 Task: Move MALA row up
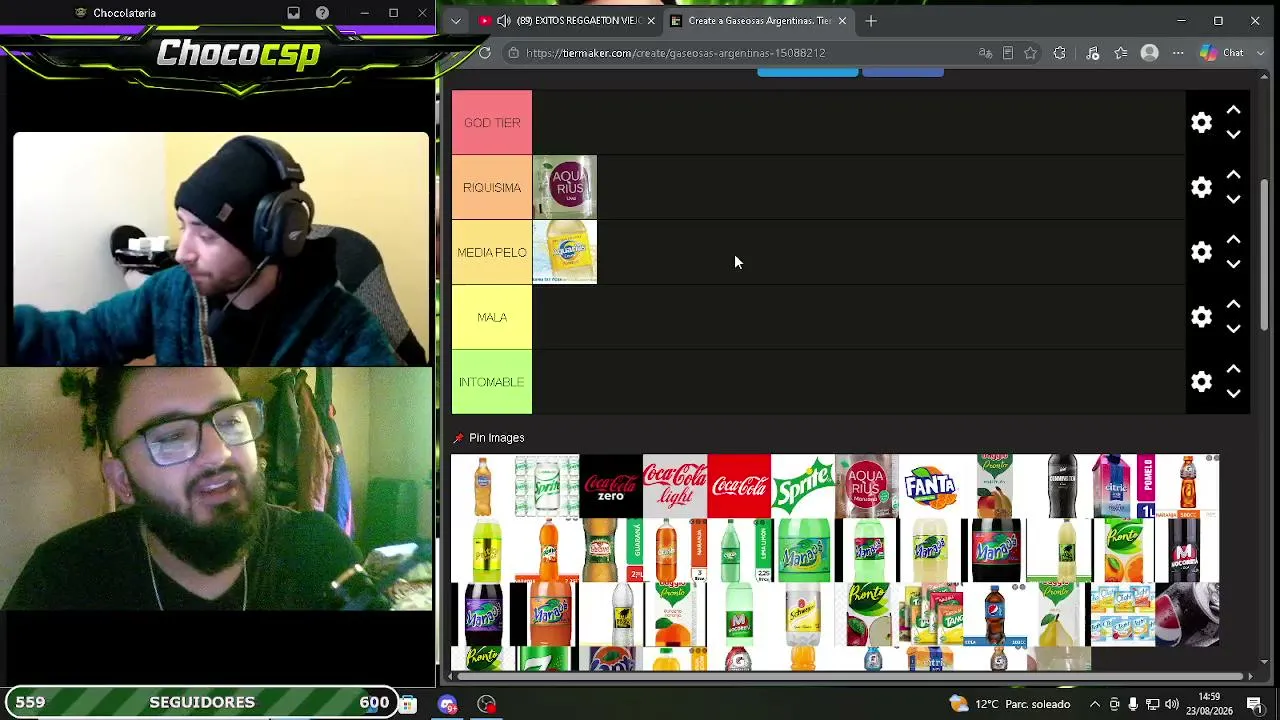tap(1234, 305)
